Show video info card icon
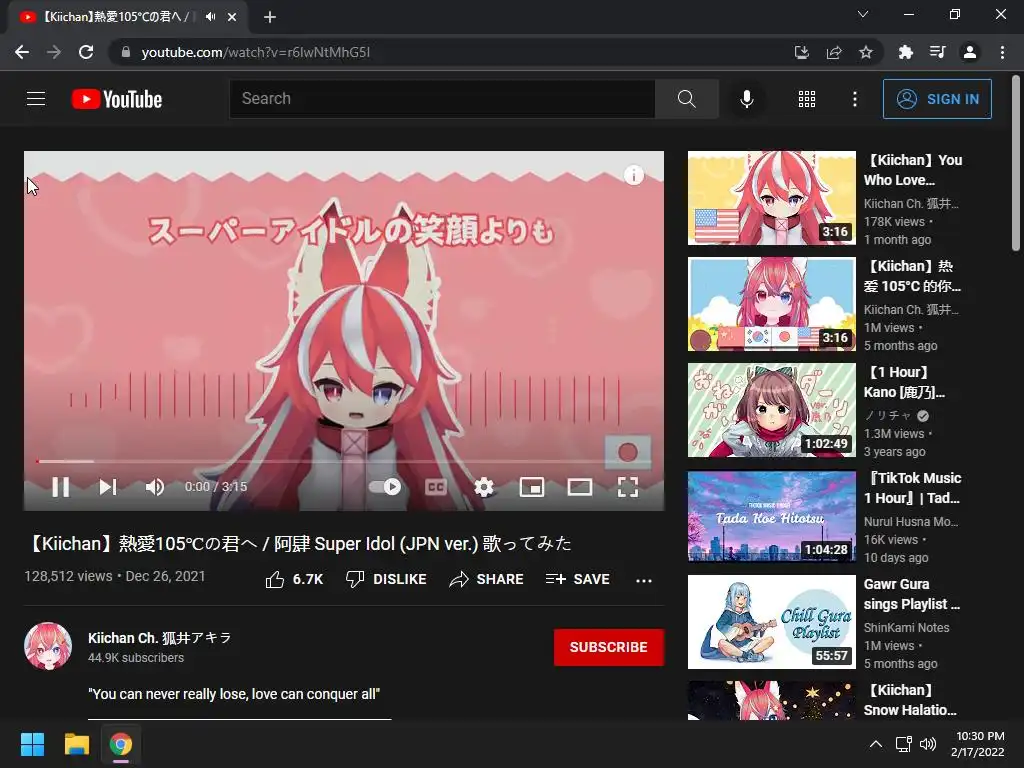1024x768 pixels. [x=633, y=175]
